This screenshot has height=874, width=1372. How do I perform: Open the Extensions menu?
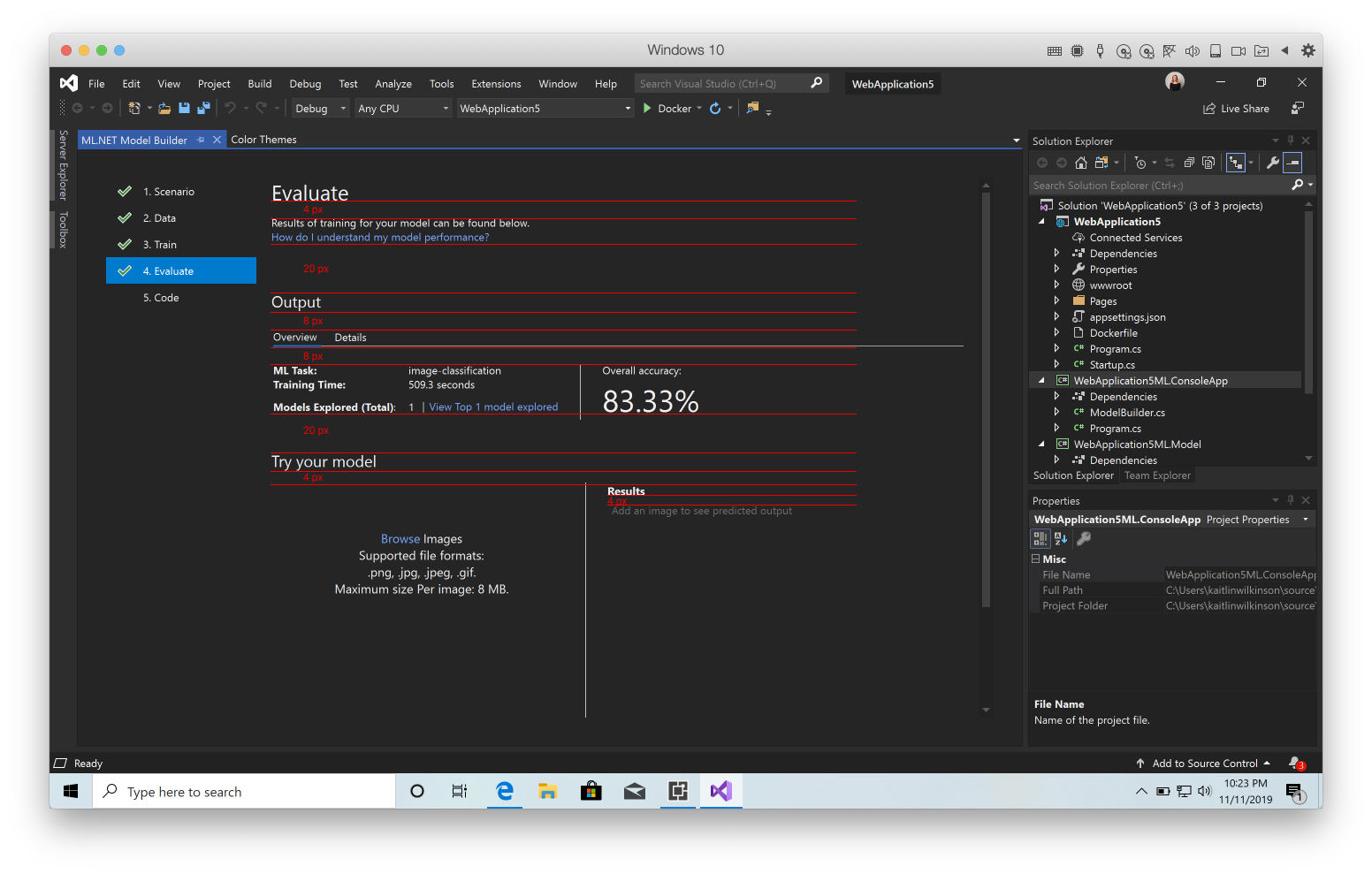pos(496,84)
